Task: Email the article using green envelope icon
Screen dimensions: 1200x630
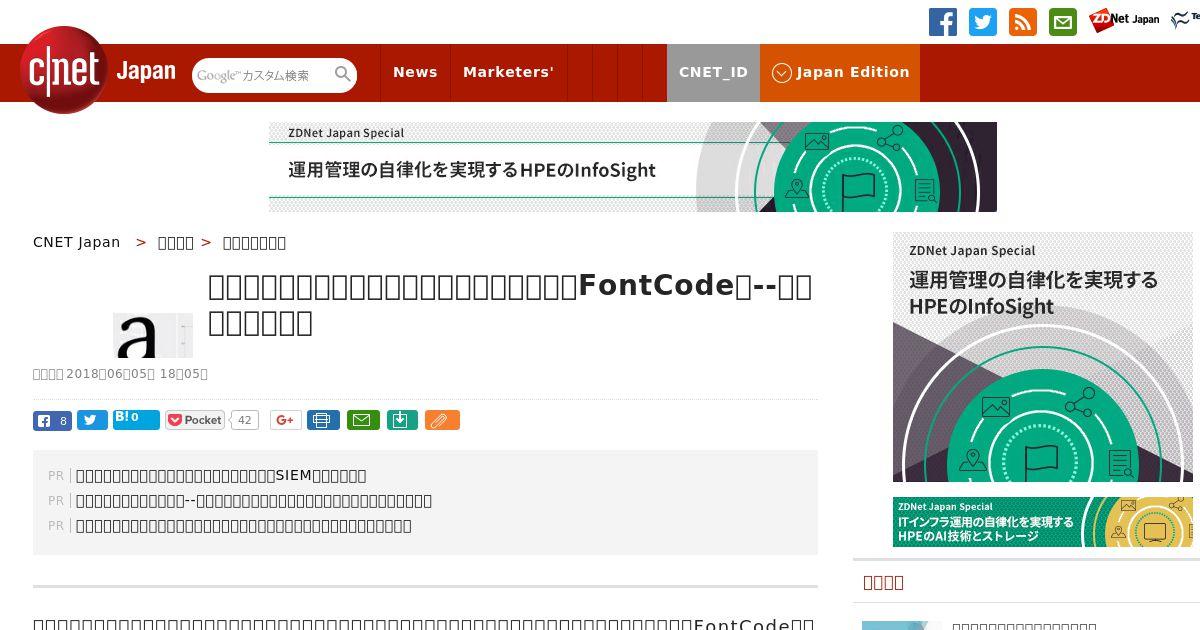Action: click(x=363, y=420)
